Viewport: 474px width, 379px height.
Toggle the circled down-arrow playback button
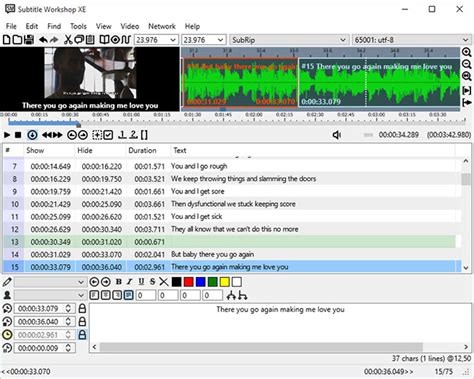(x=32, y=135)
